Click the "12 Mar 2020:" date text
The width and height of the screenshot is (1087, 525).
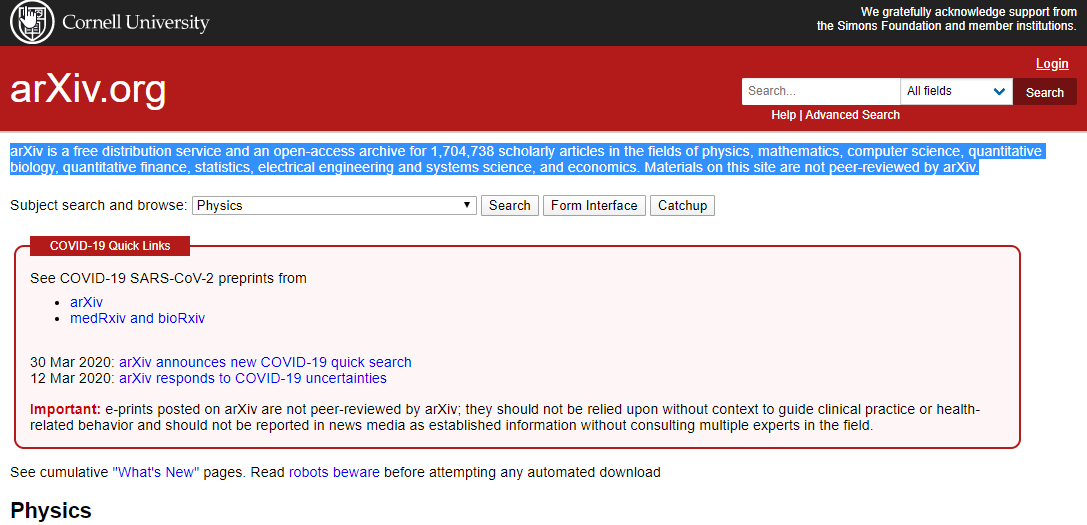click(x=73, y=379)
